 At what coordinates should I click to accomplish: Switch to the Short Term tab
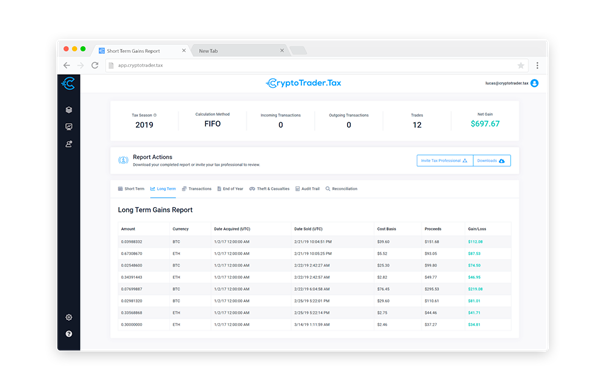(x=131, y=189)
